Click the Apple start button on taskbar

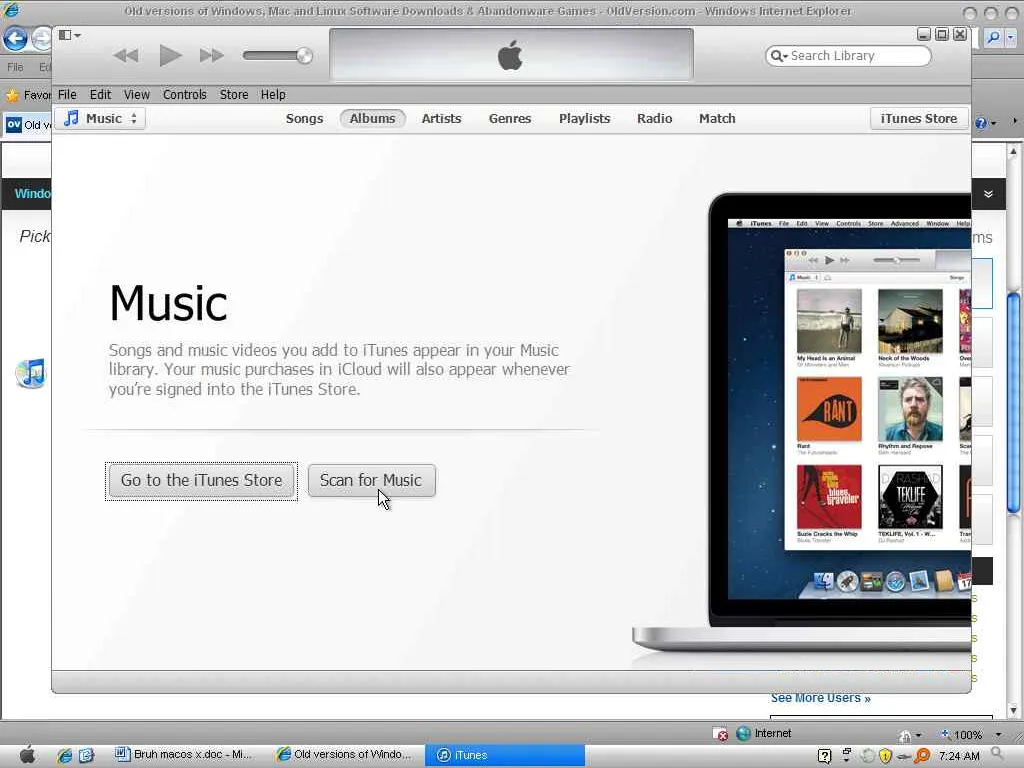[x=27, y=755]
